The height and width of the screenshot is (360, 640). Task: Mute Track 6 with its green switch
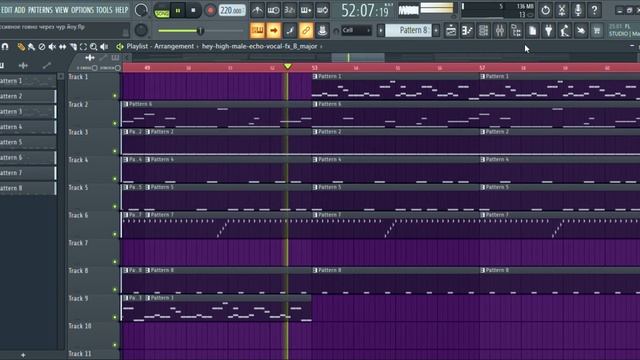click(115, 234)
